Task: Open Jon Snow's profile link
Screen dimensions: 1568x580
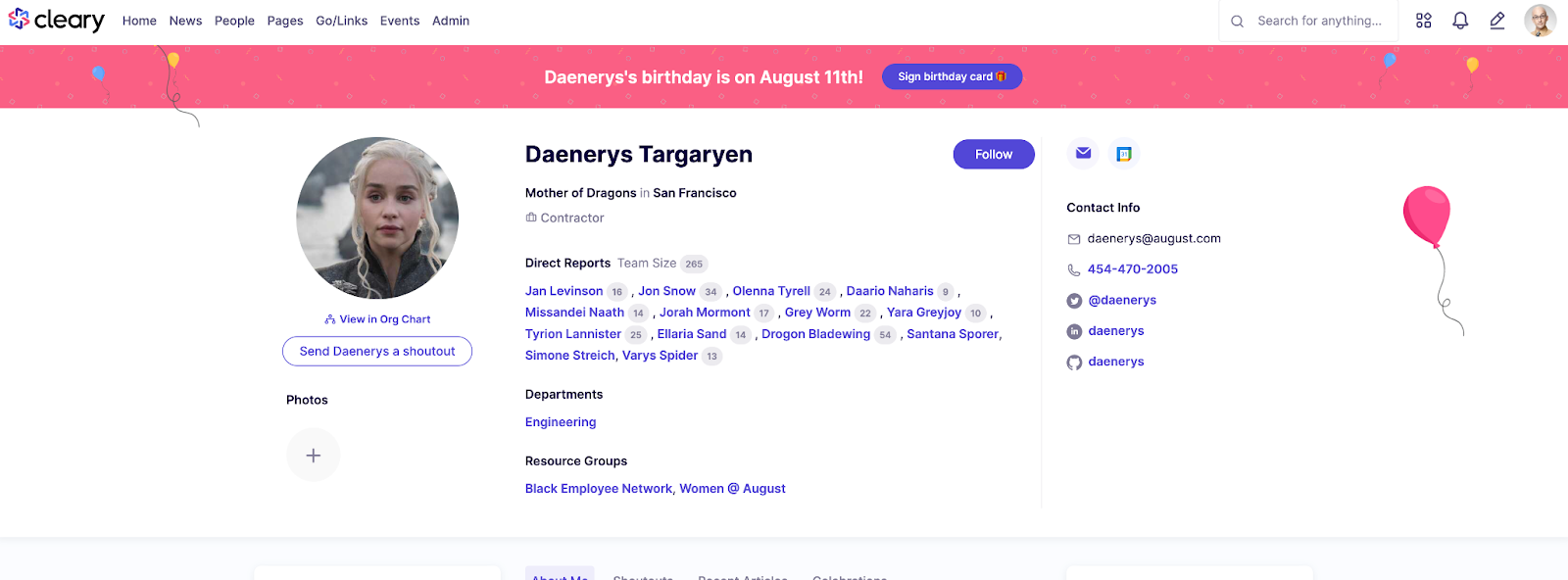Action: click(666, 291)
